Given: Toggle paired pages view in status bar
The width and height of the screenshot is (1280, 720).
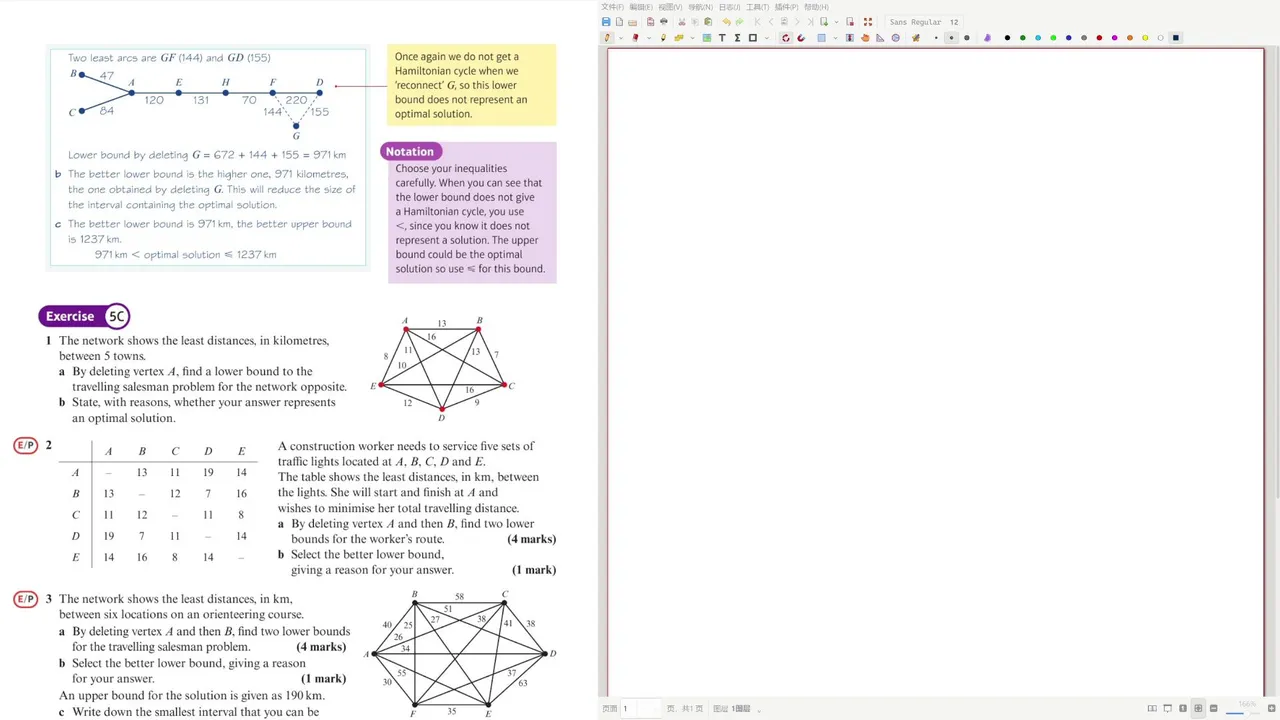Looking at the screenshot, I should pos(1152,708).
